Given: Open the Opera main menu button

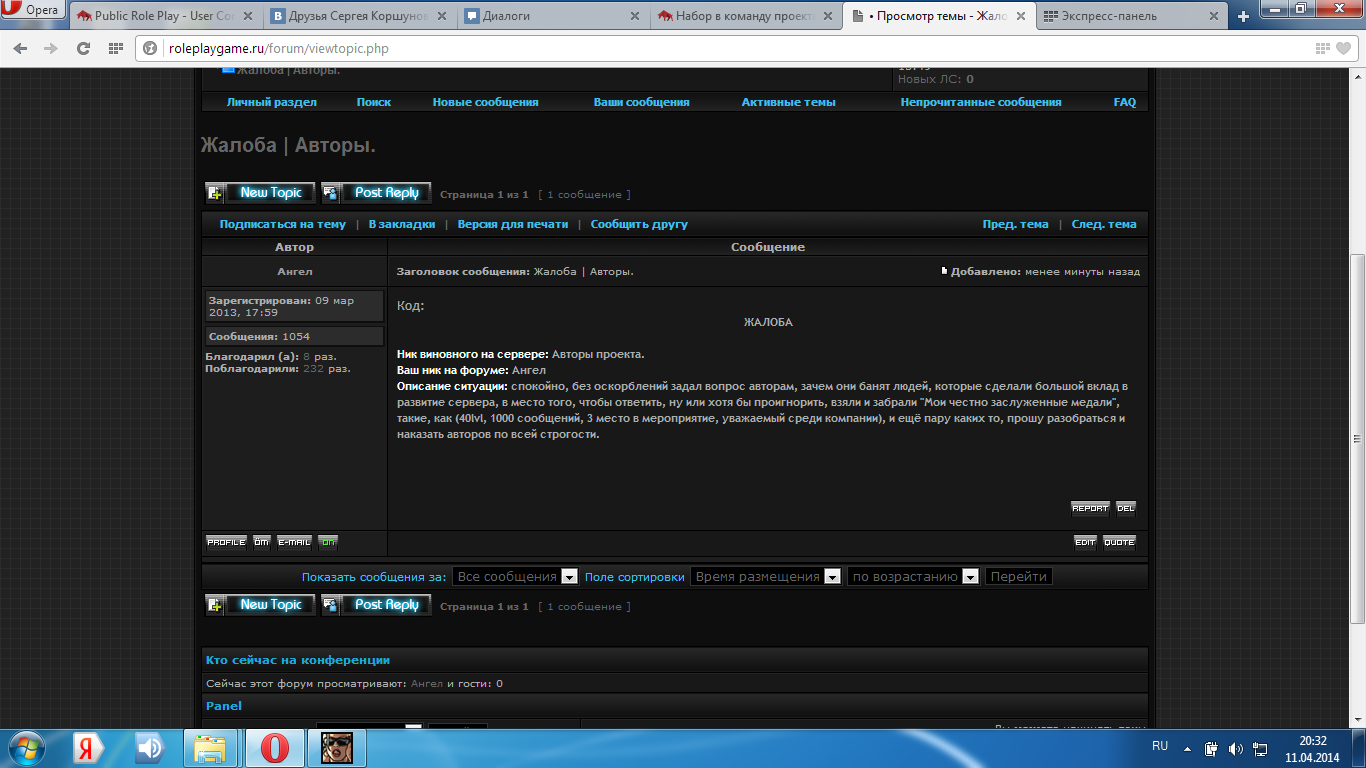Looking at the screenshot, I should [x=33, y=11].
